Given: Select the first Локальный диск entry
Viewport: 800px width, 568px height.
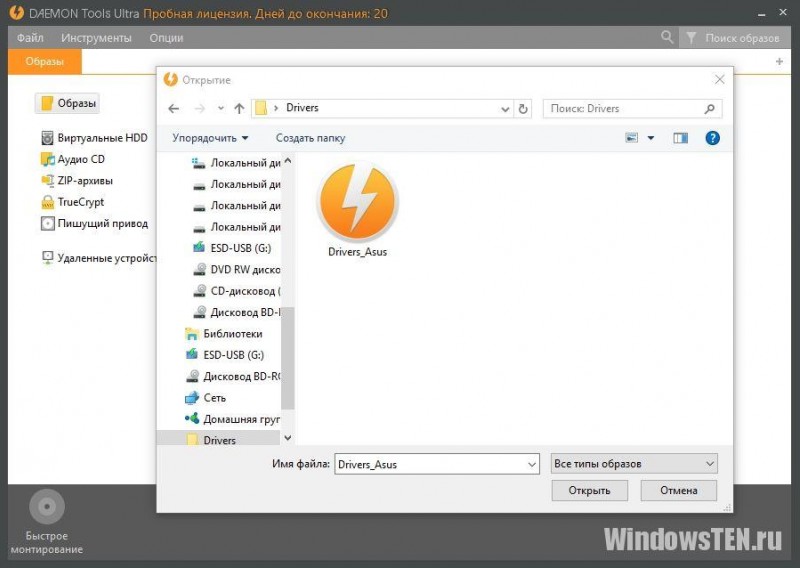Looking at the screenshot, I should click(x=236, y=163).
